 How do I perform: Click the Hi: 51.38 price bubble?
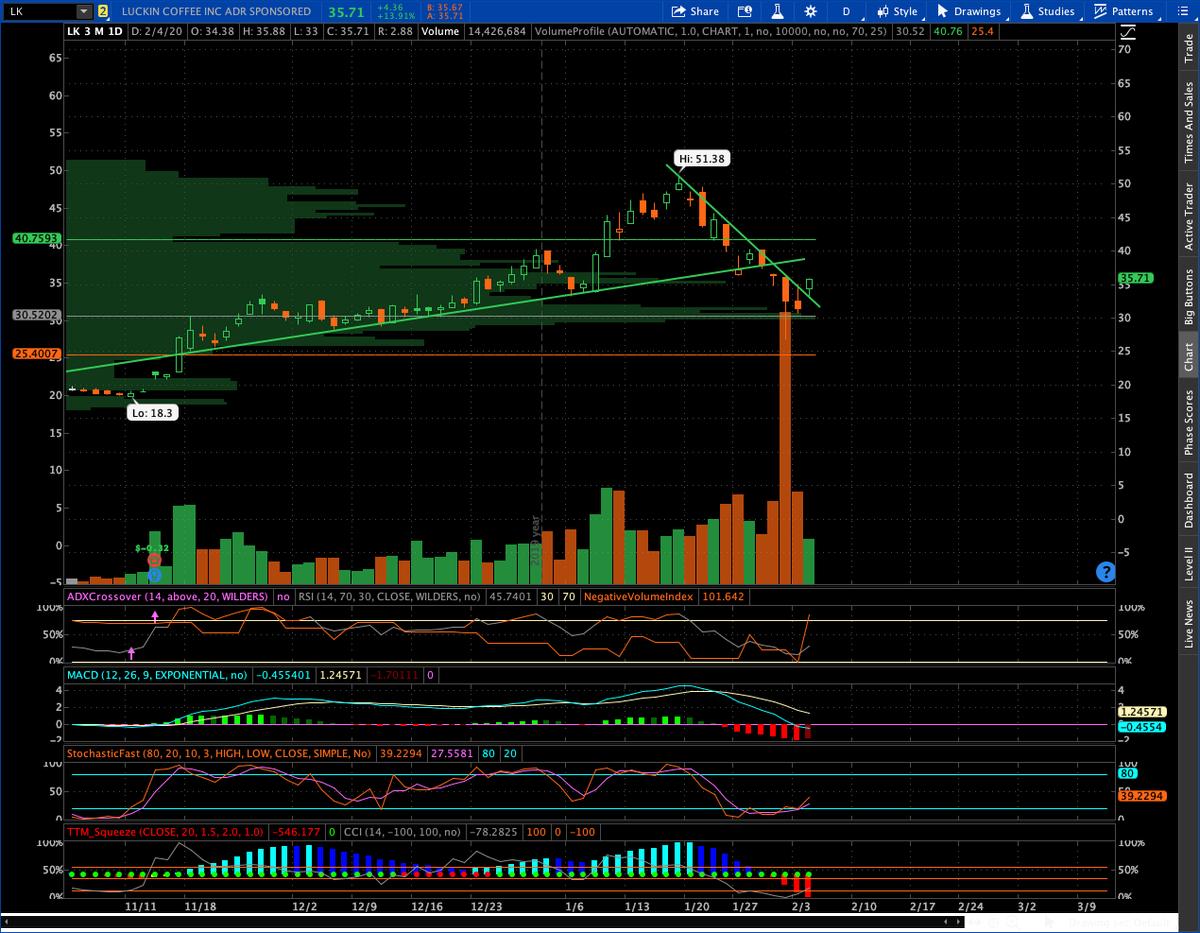click(701, 158)
